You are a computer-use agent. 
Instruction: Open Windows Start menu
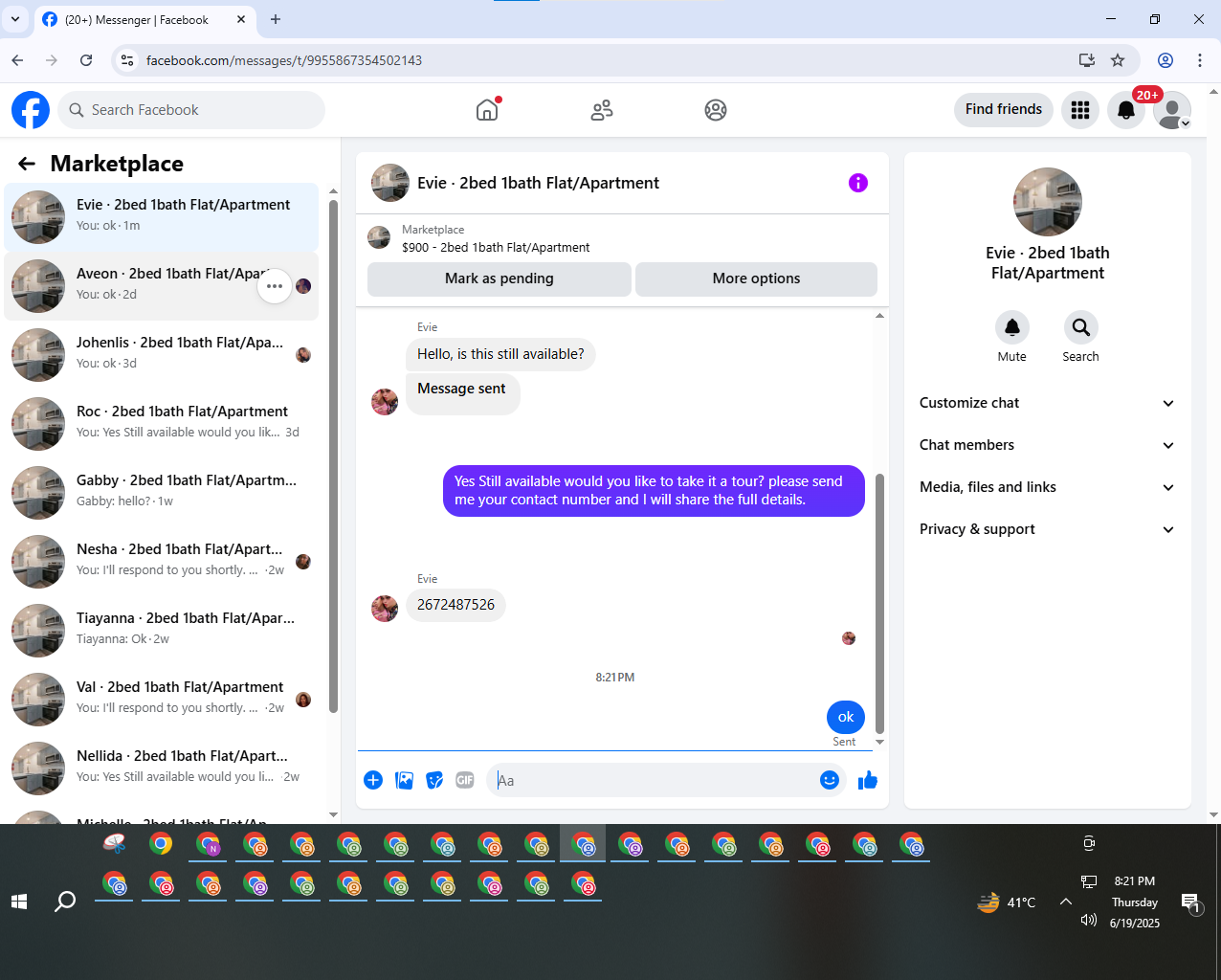(18, 902)
